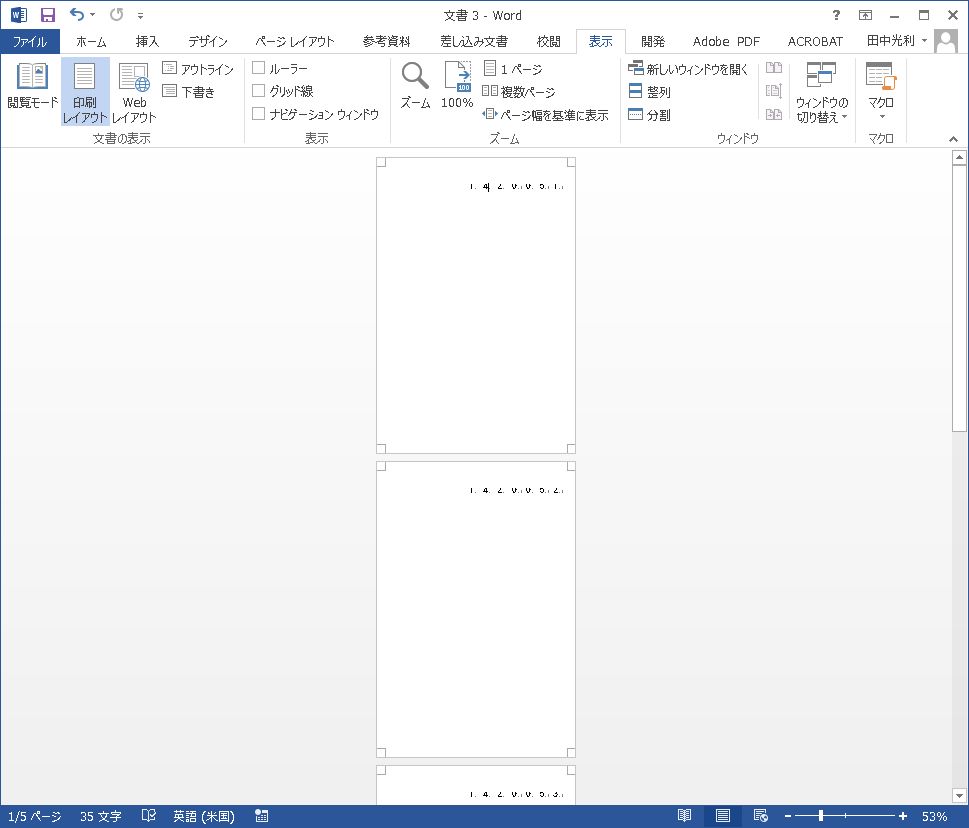This screenshot has width=969, height=828.
Task: Switch to the ページ レイアウト tab
Action: point(295,41)
